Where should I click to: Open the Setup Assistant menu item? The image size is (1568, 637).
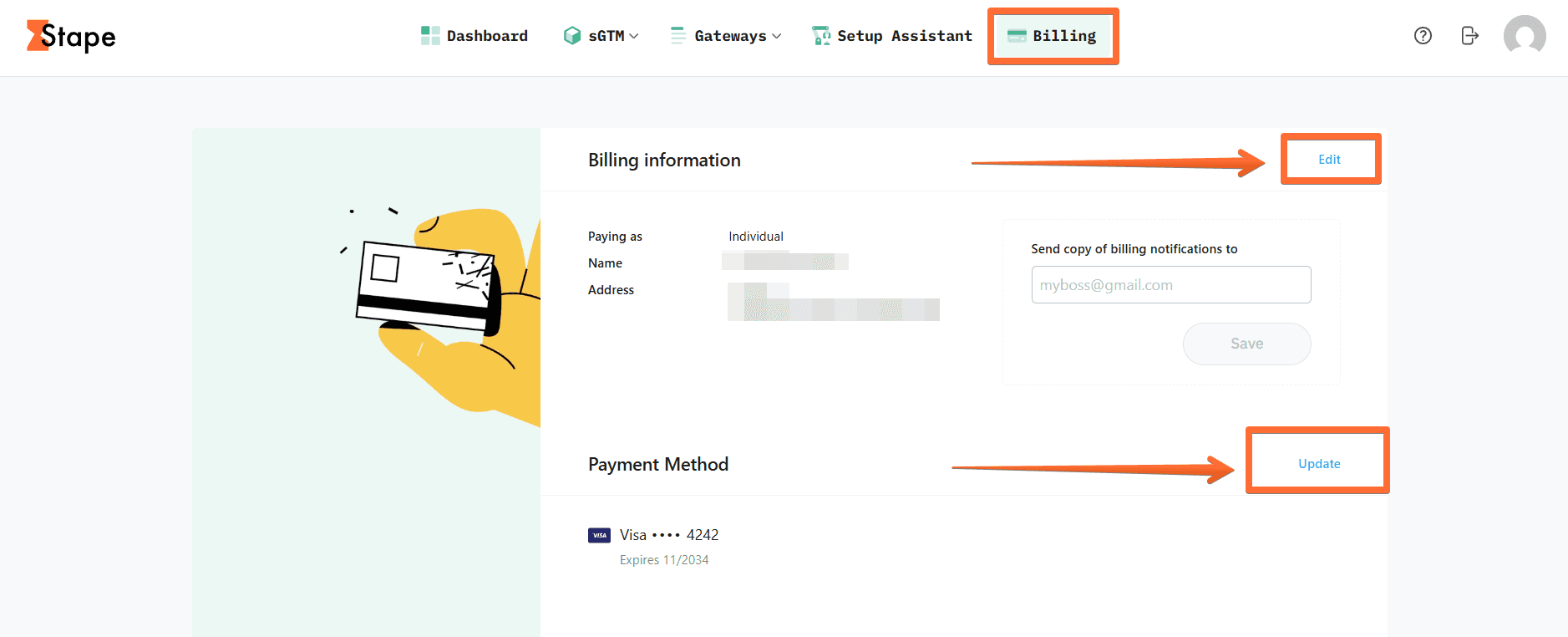click(905, 36)
